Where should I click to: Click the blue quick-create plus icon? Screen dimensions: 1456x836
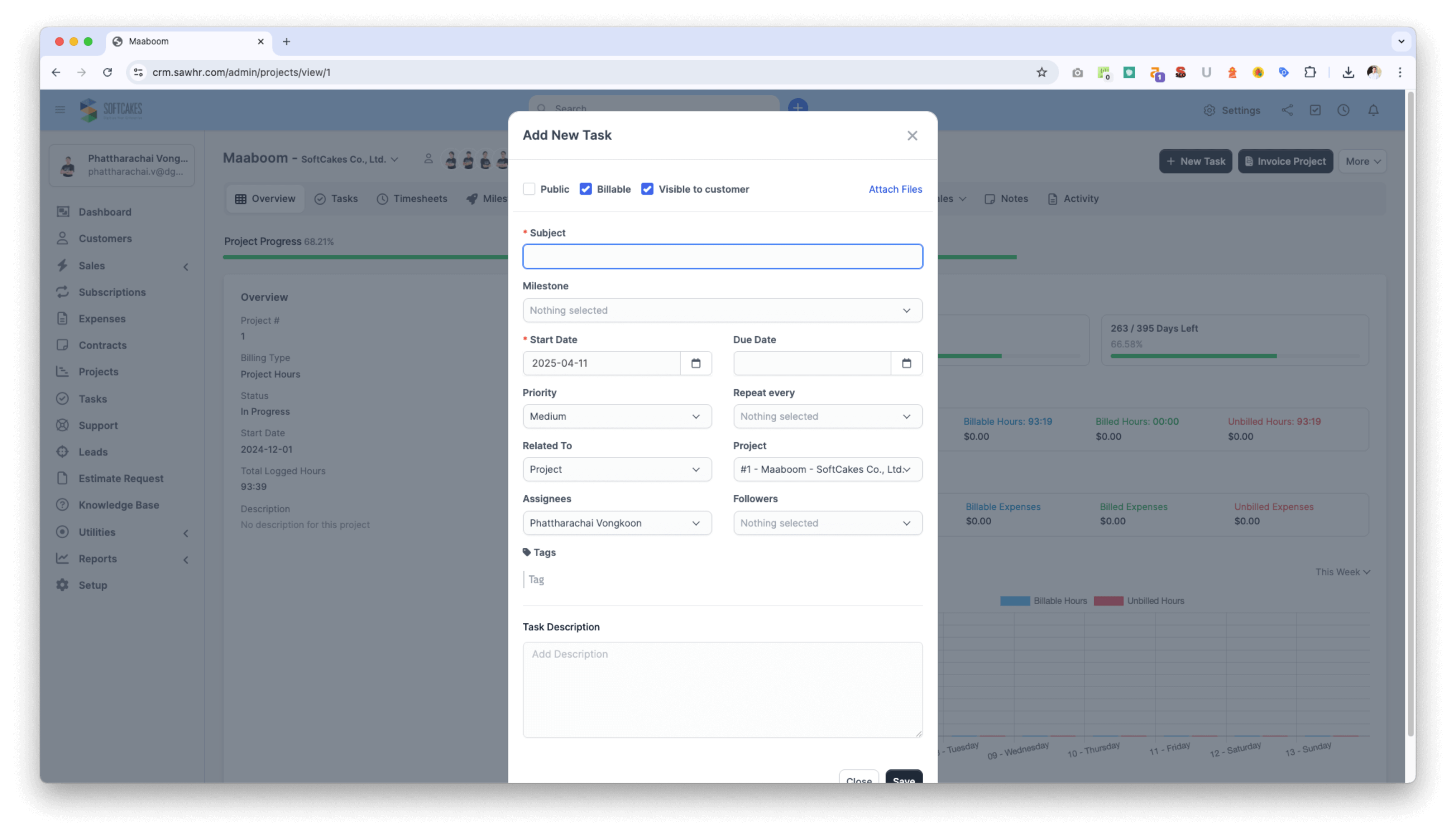point(798,107)
